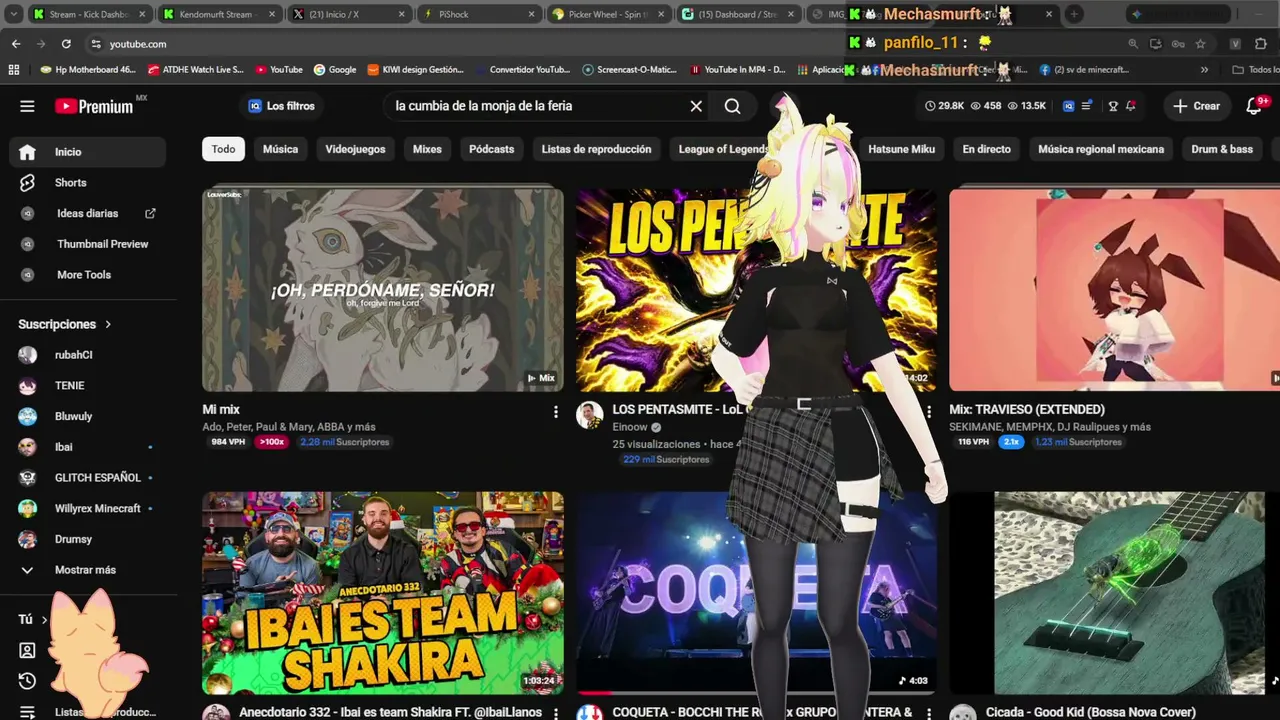Open the LOS PENTASMITE video title
This screenshot has width=1280, height=720.
point(676,409)
